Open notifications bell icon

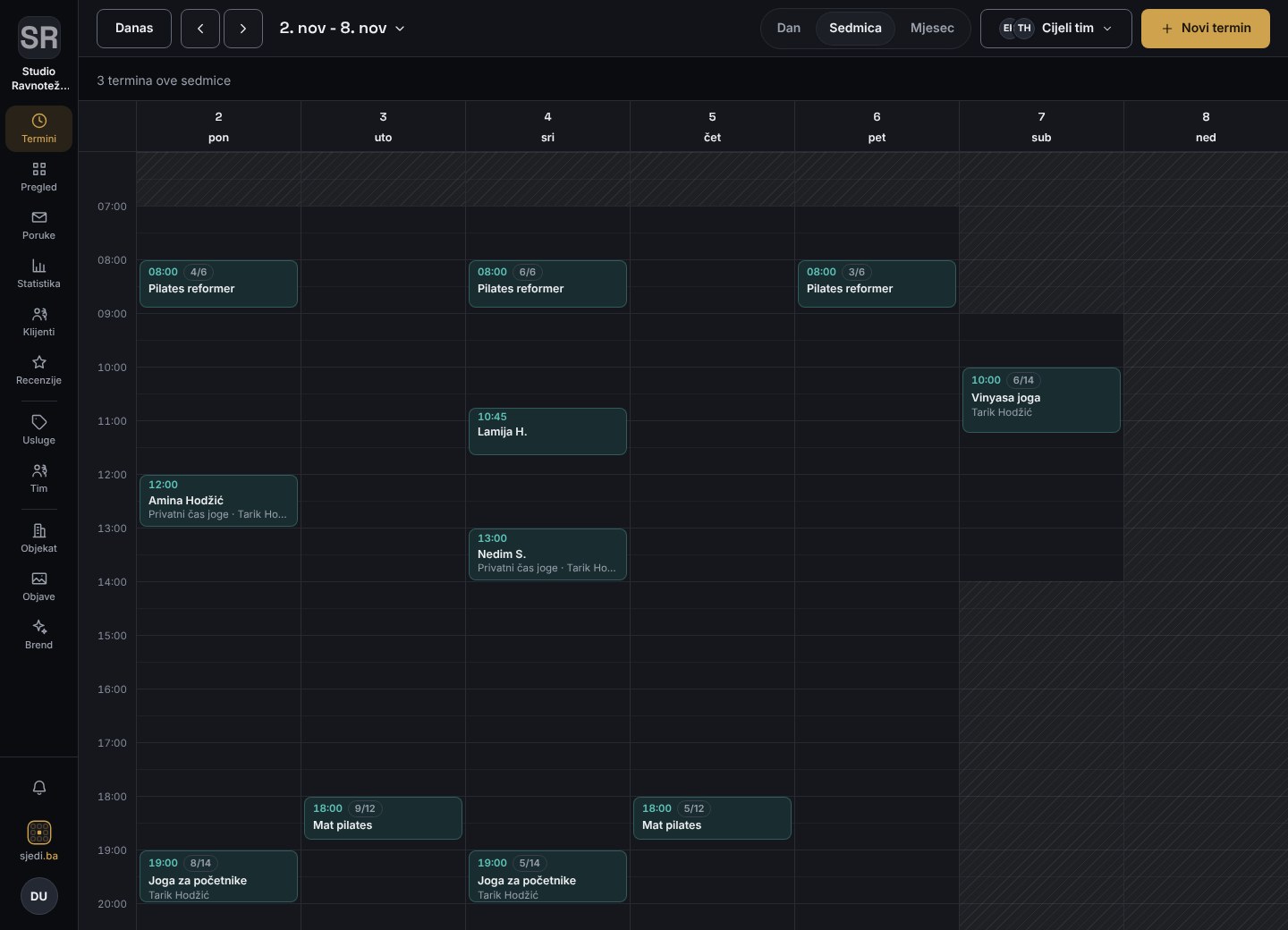tap(39, 788)
